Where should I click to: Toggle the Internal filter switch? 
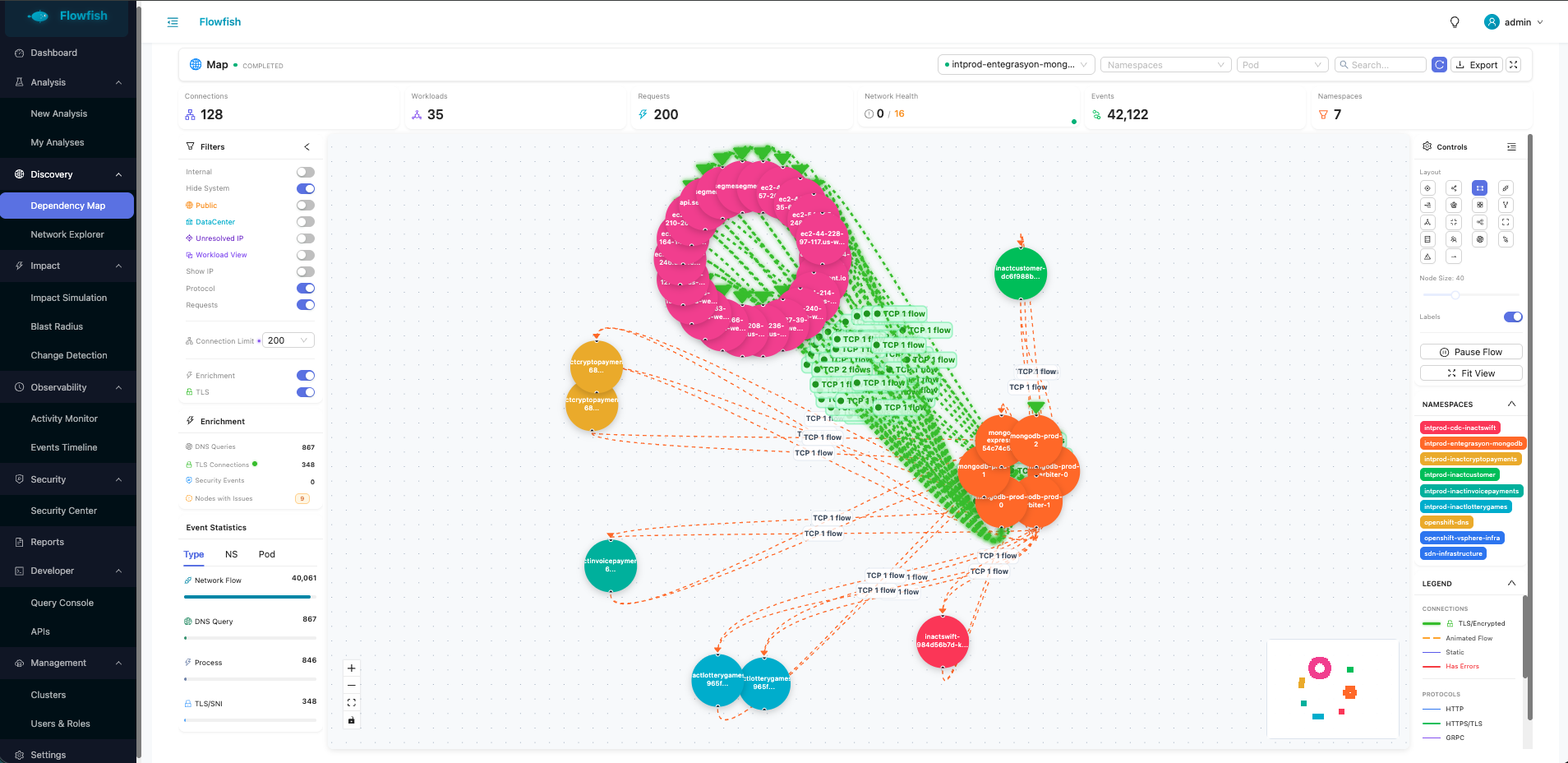(306, 172)
